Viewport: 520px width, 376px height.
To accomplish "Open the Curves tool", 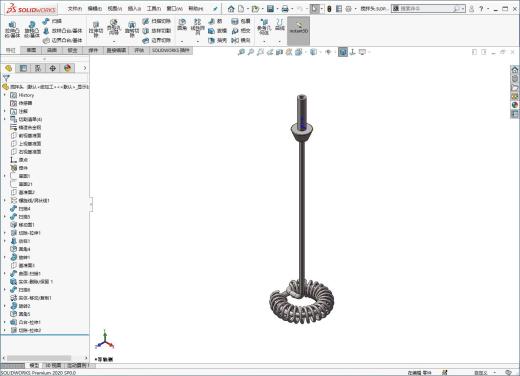I will [280, 25].
